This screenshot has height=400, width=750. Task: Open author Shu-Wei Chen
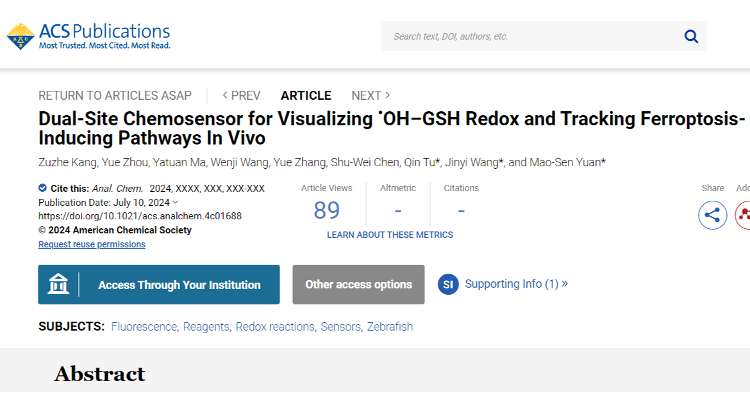click(364, 163)
